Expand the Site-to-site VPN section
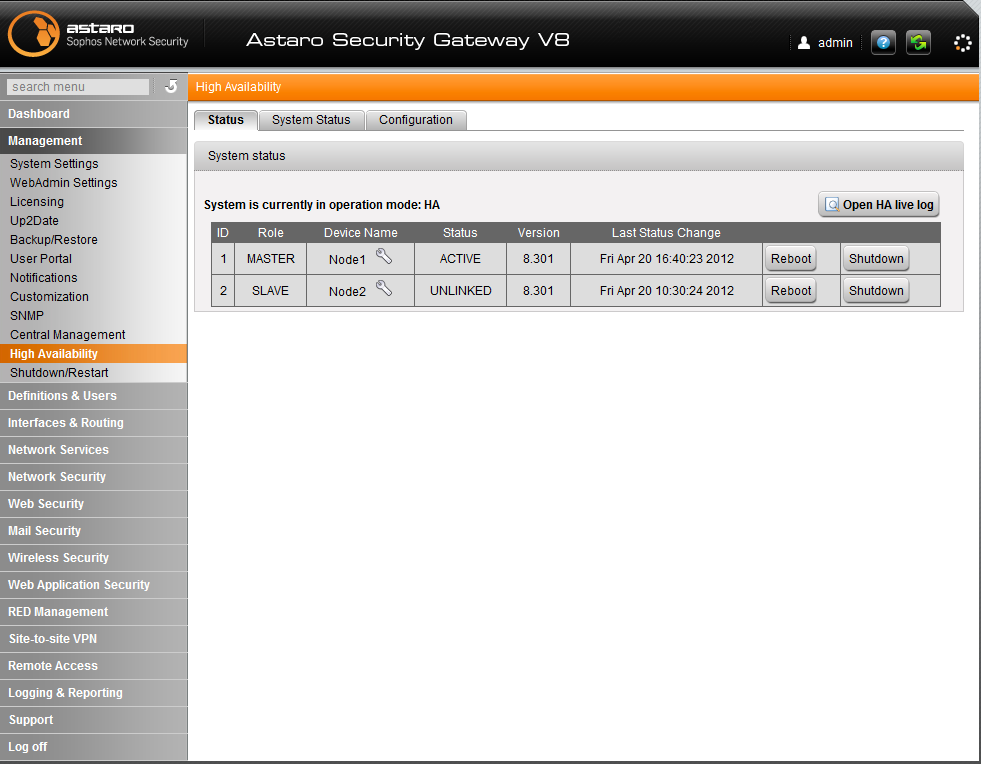 53,639
